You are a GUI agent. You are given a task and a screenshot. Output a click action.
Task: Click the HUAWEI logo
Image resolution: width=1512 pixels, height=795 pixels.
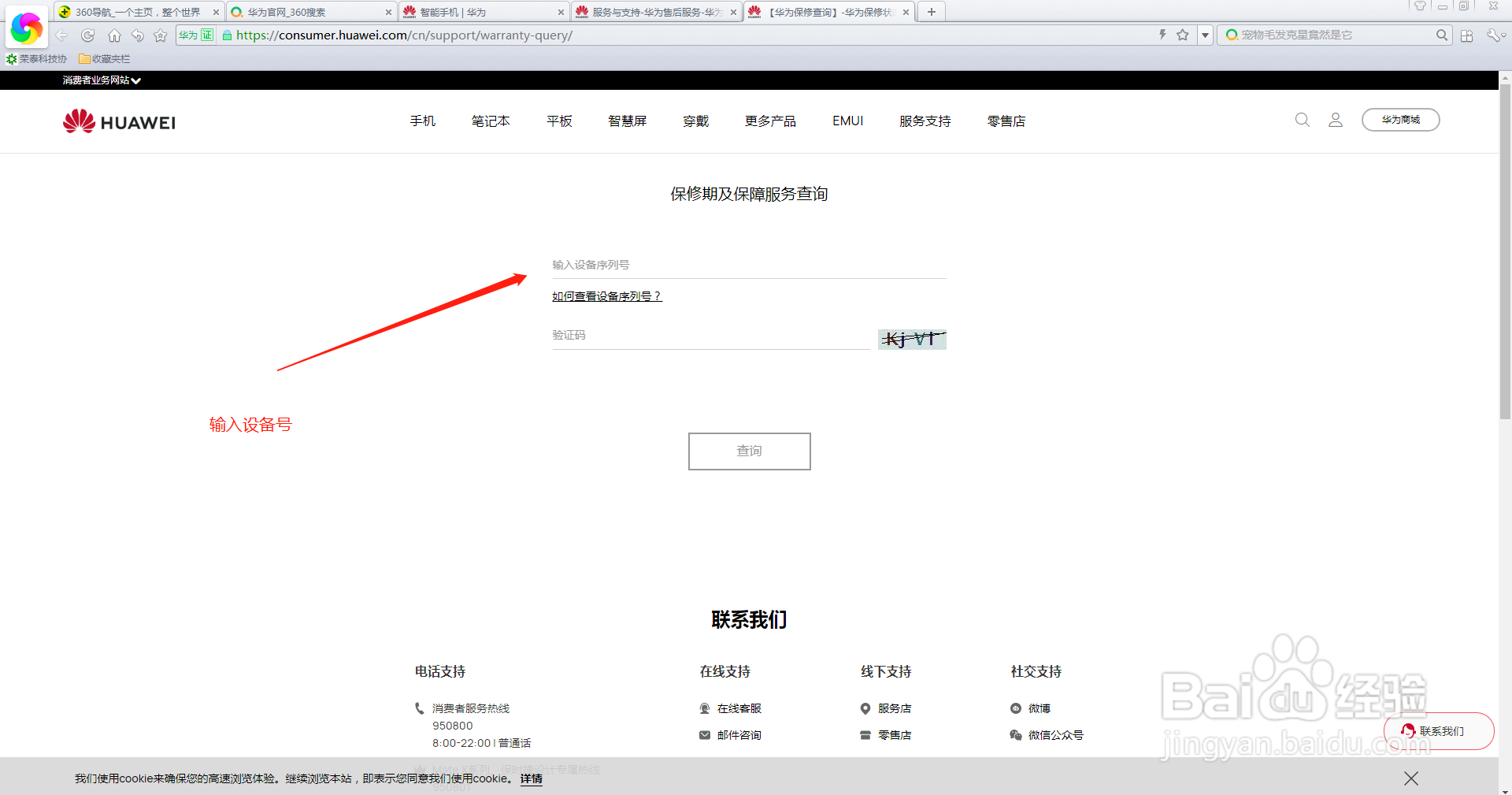(118, 121)
